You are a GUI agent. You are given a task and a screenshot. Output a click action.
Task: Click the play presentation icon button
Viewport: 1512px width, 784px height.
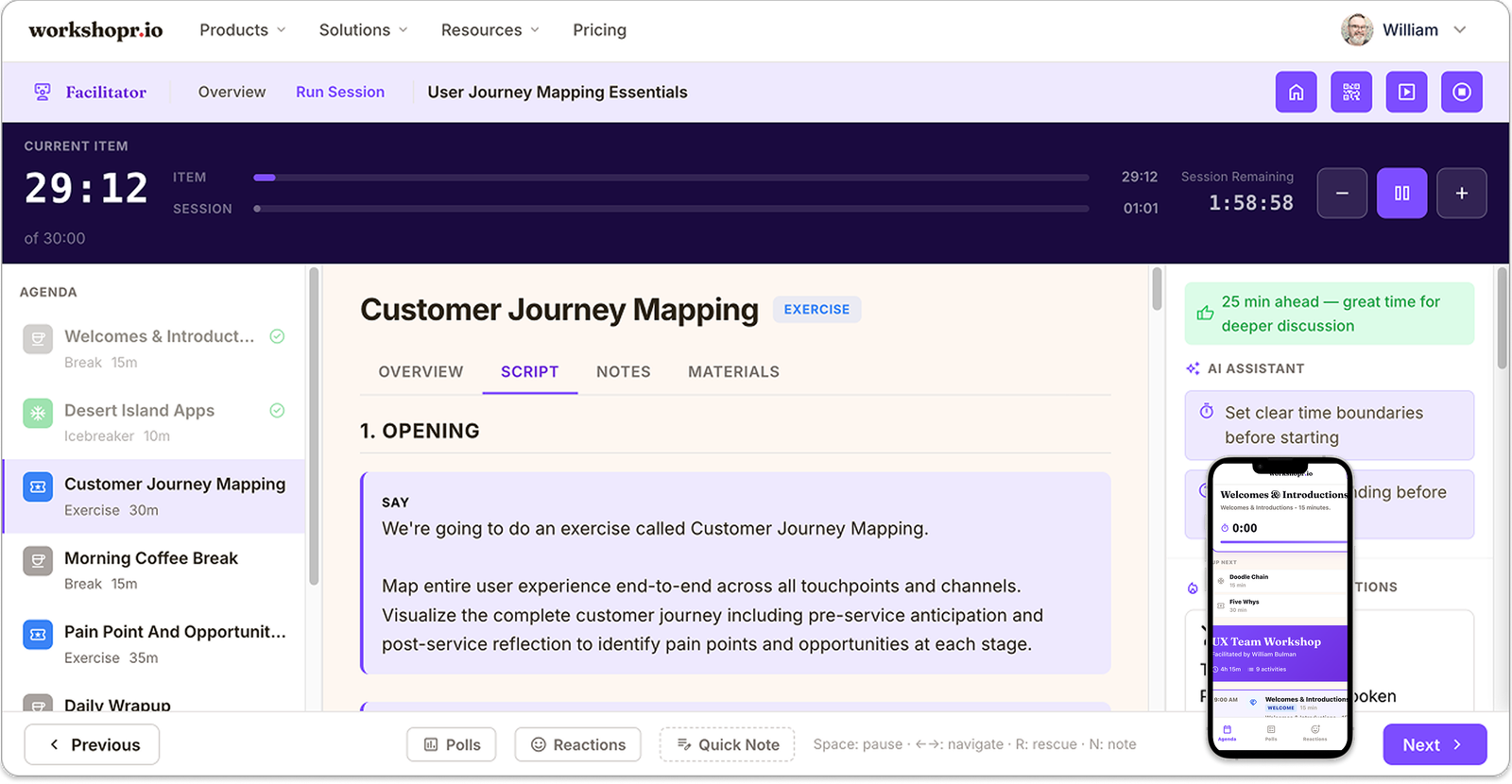[x=1406, y=93]
